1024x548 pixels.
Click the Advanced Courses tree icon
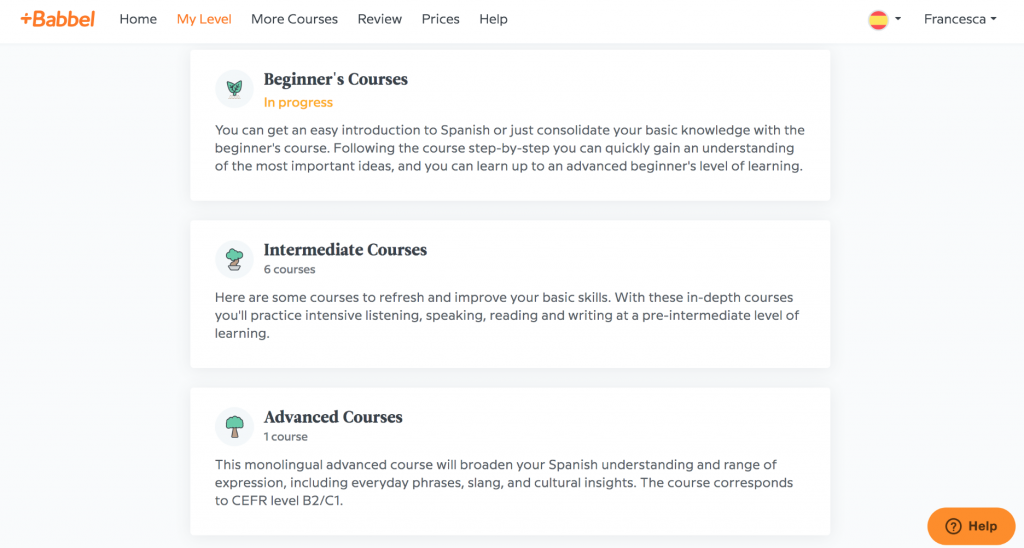(234, 427)
